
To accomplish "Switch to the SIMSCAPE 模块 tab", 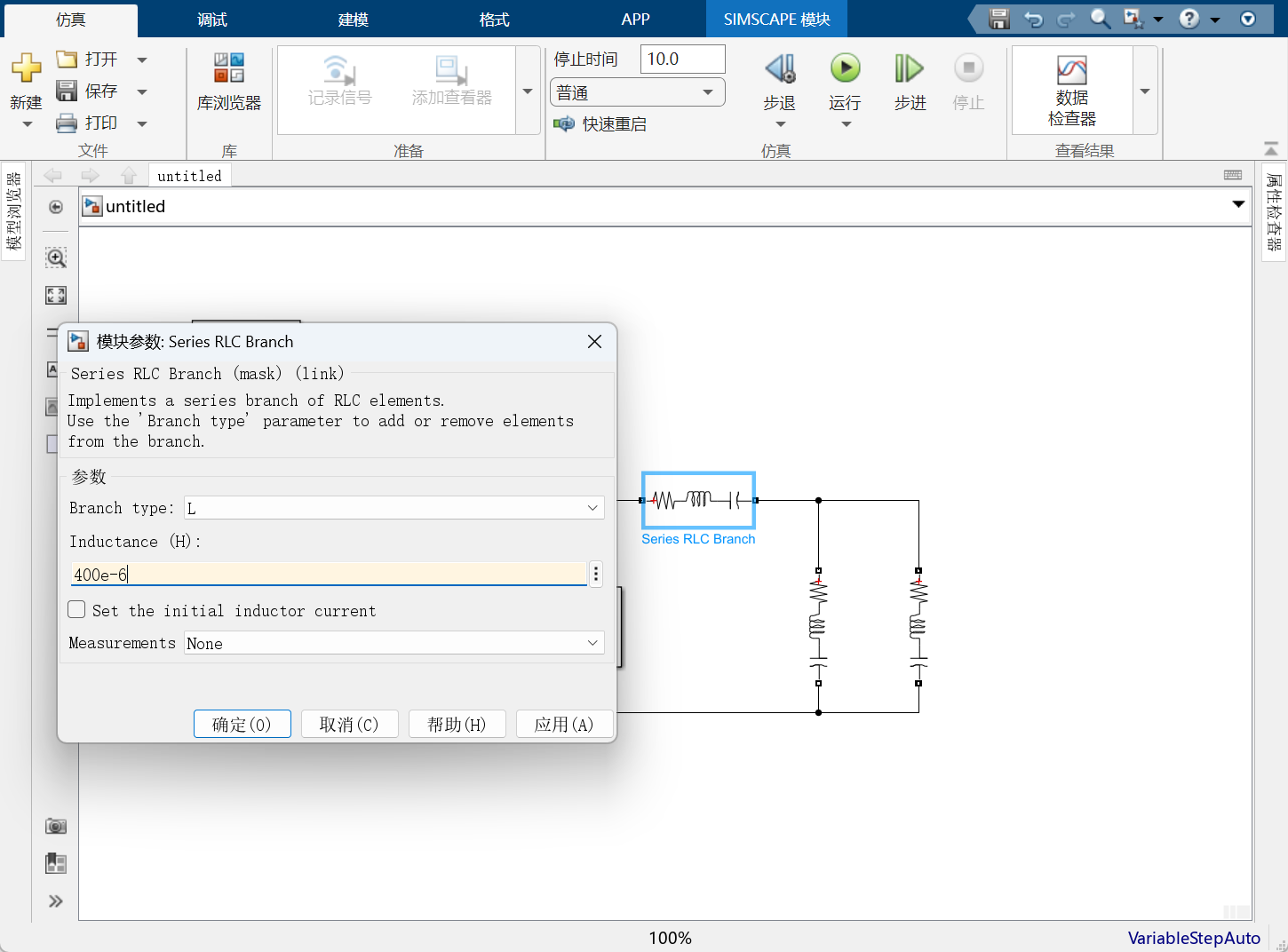I will point(776,20).
